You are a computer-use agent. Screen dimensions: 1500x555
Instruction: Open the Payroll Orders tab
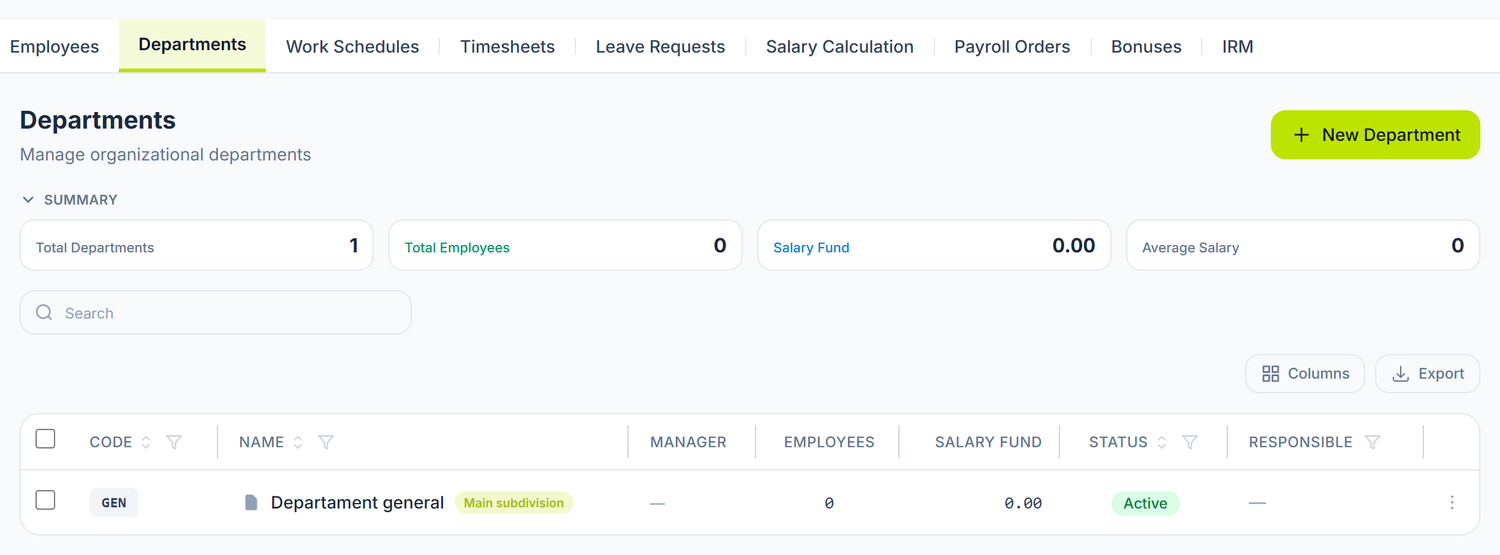pos(1012,46)
